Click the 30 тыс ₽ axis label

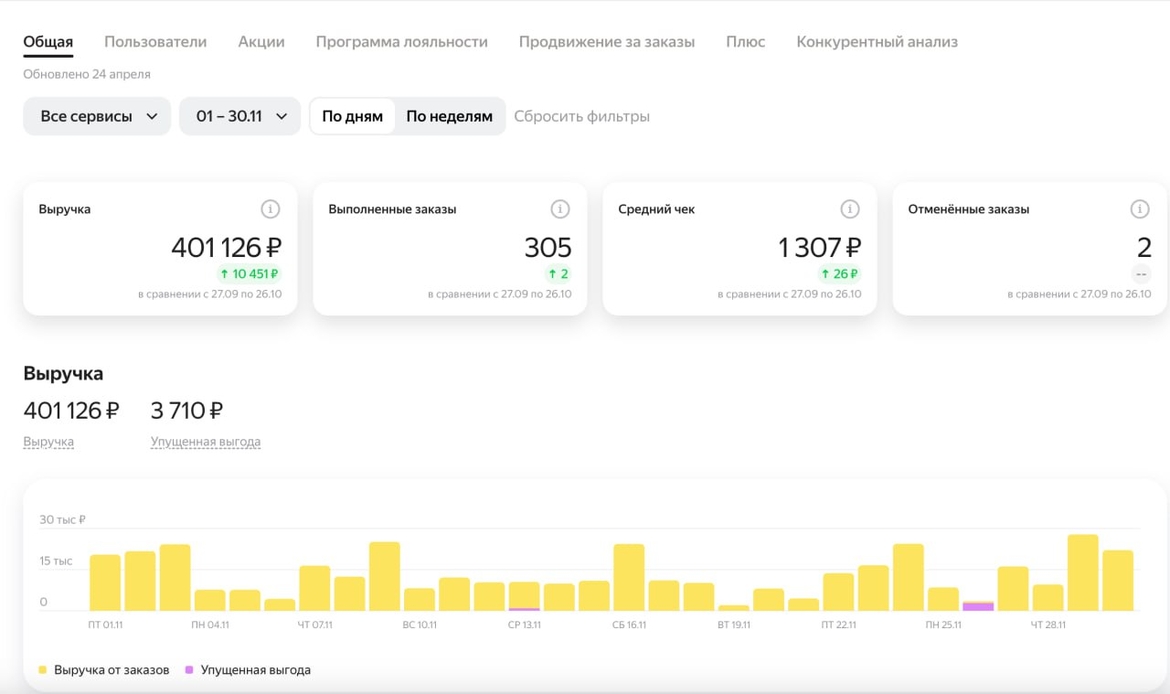pos(63,519)
